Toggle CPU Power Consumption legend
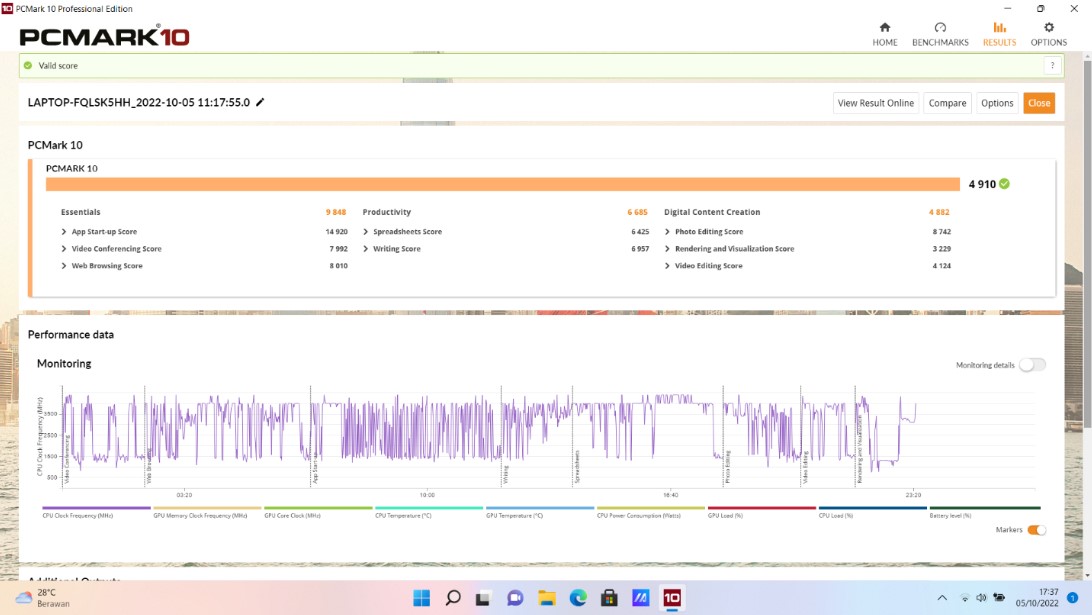 (x=650, y=512)
